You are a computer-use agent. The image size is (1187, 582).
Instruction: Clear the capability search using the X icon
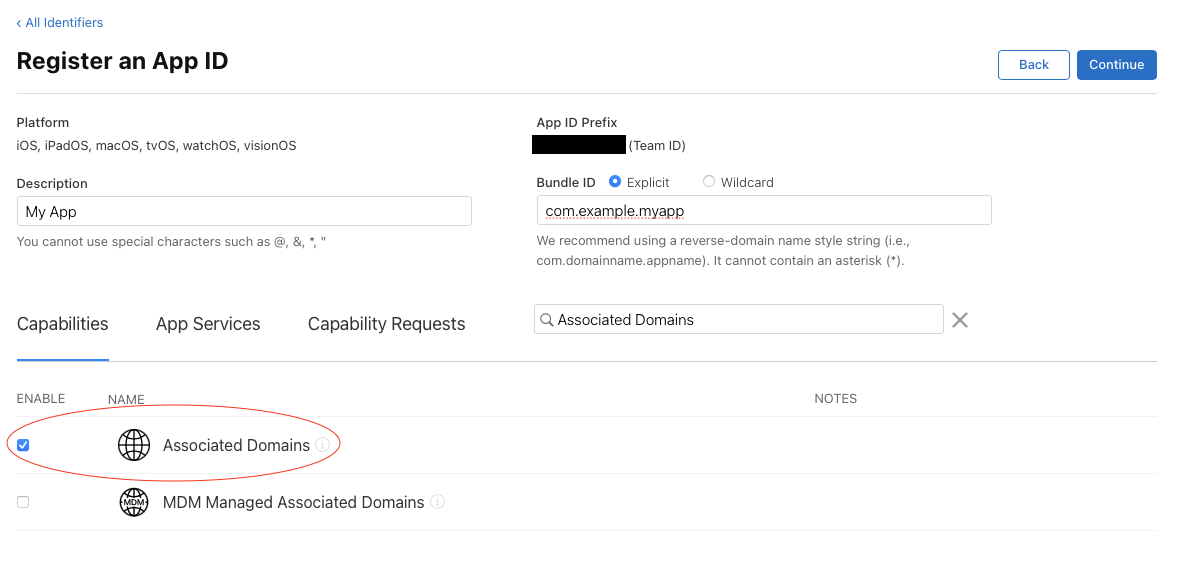click(x=959, y=319)
